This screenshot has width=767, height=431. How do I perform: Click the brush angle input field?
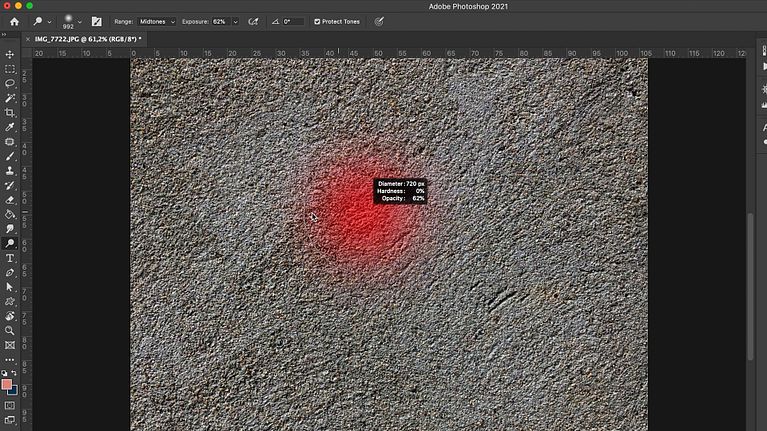[x=293, y=21]
